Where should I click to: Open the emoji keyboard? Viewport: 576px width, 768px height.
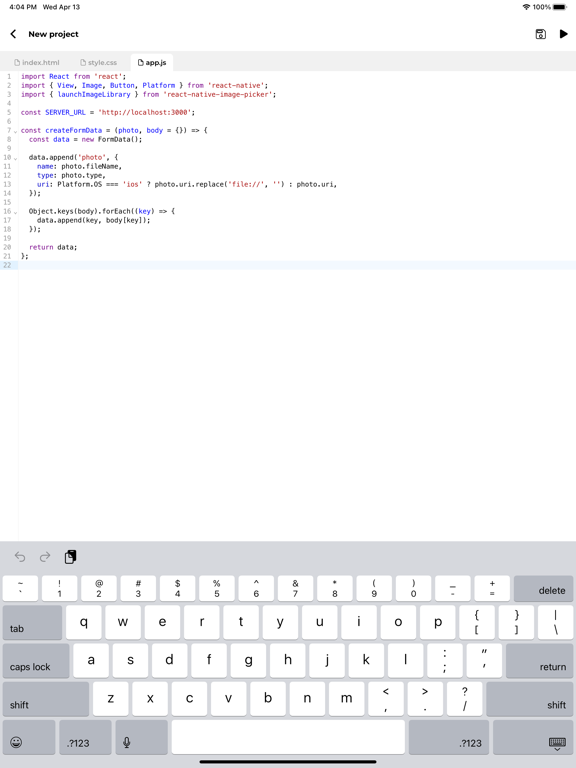pos(29,737)
